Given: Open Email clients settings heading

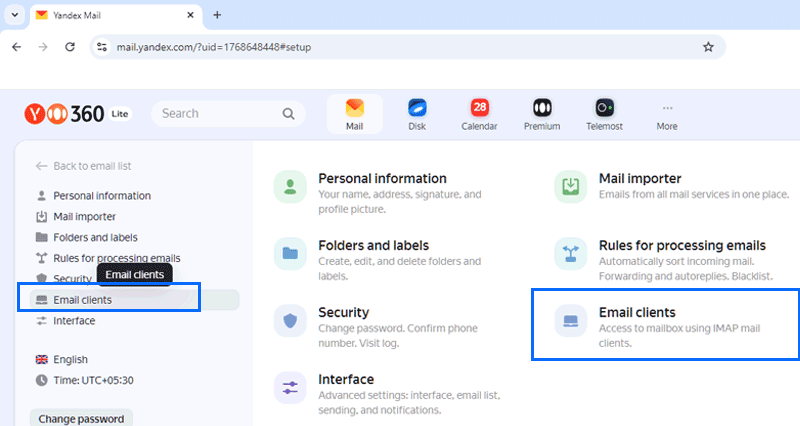Looking at the screenshot, I should (637, 312).
